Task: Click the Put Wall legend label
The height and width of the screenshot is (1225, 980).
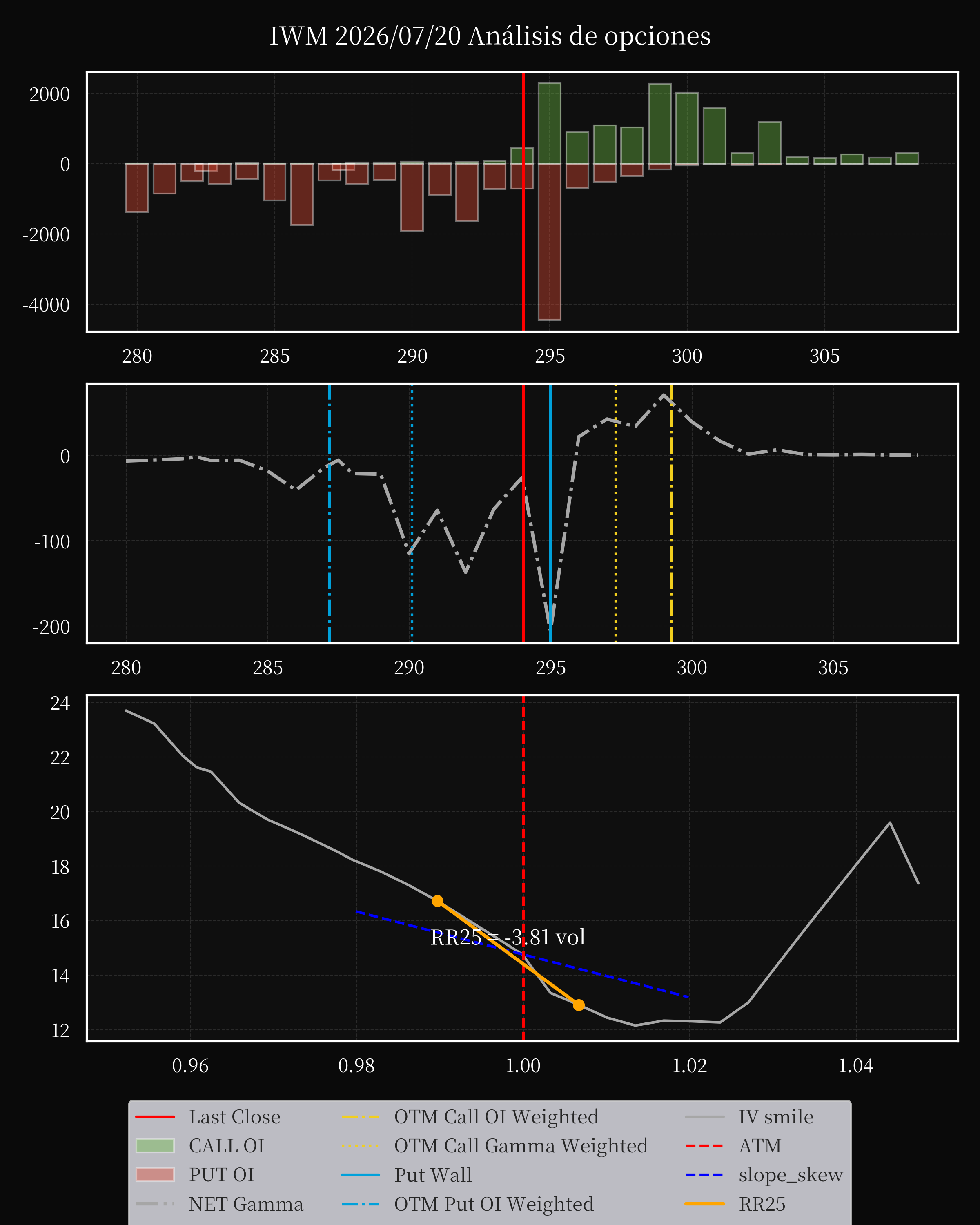Action: (x=434, y=1175)
